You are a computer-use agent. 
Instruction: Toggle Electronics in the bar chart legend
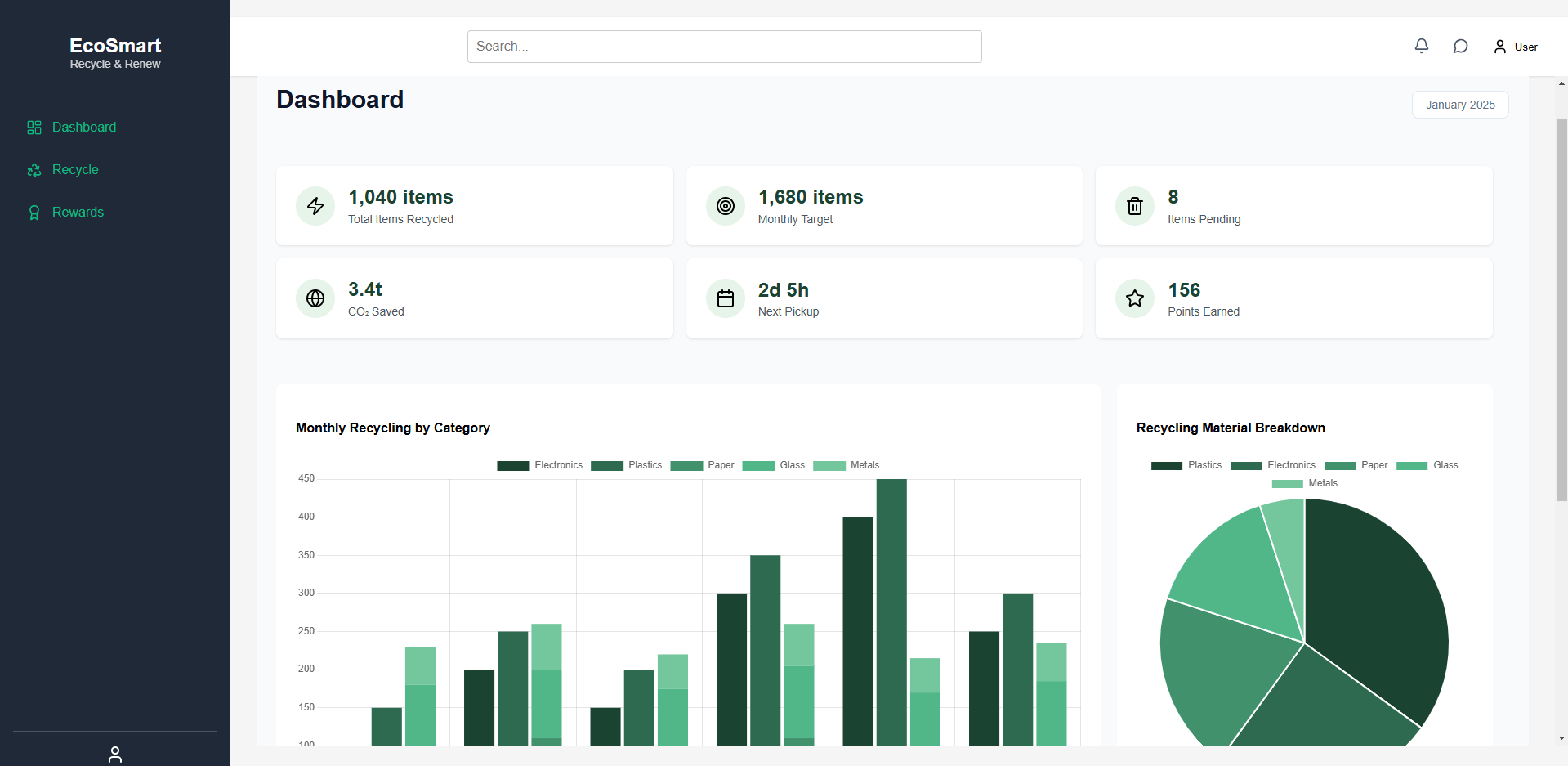tap(540, 465)
